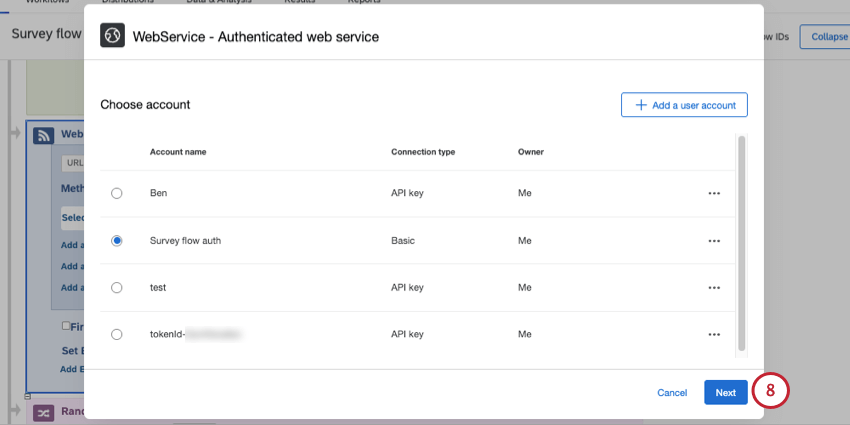Select the test account radio button

click(117, 288)
